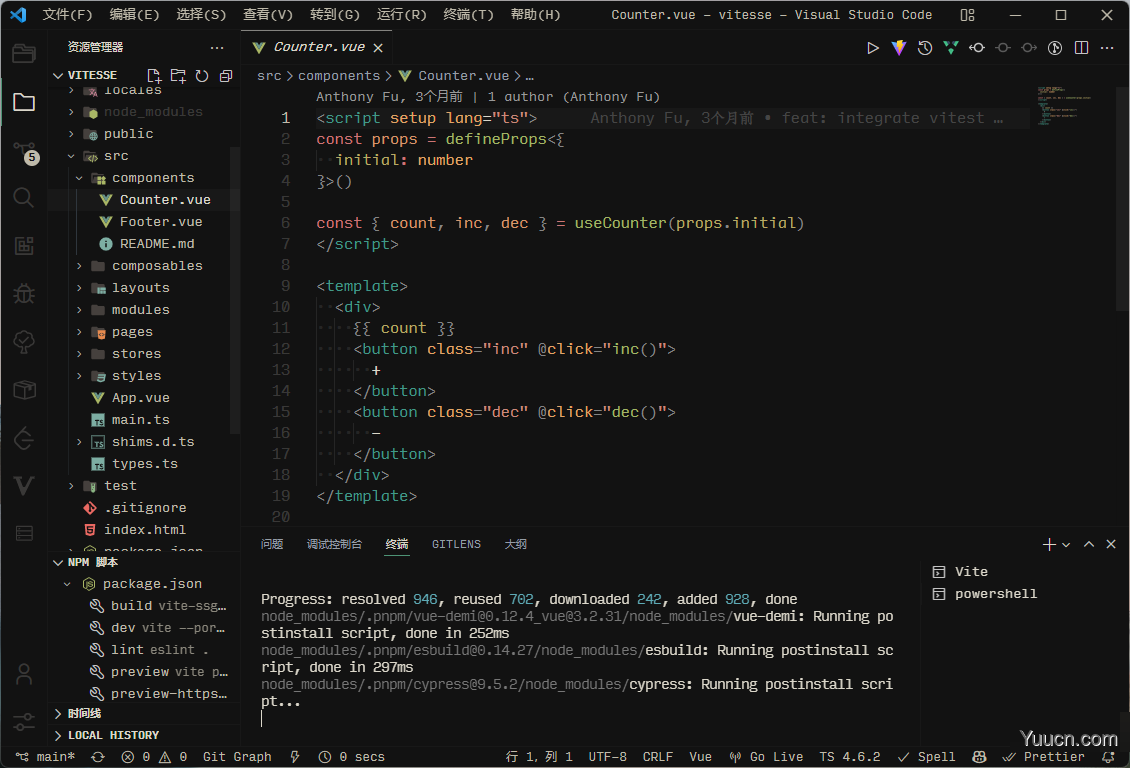The image size is (1130, 768).
Task: Add a new terminal with plus icon
Action: point(1049,545)
